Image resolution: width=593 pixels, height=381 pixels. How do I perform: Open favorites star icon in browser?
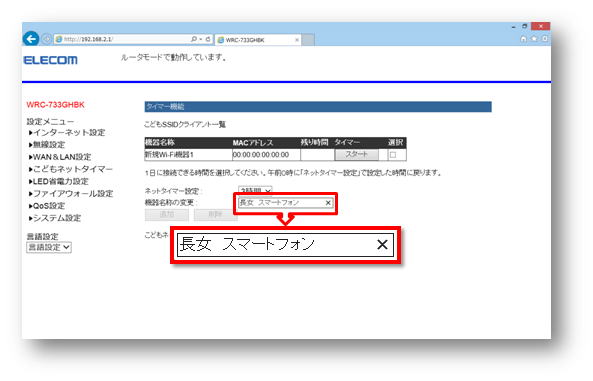coord(534,39)
